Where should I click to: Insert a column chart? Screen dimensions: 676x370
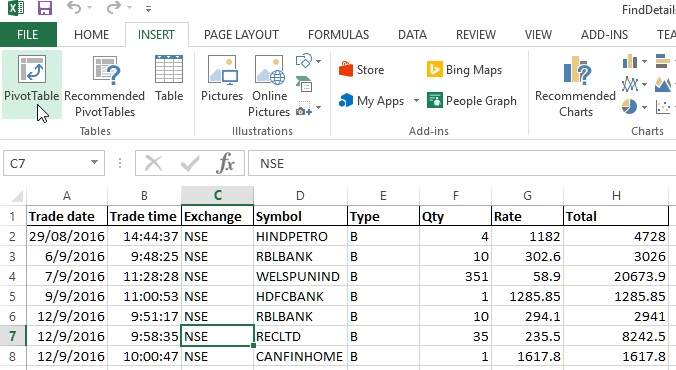[630, 62]
